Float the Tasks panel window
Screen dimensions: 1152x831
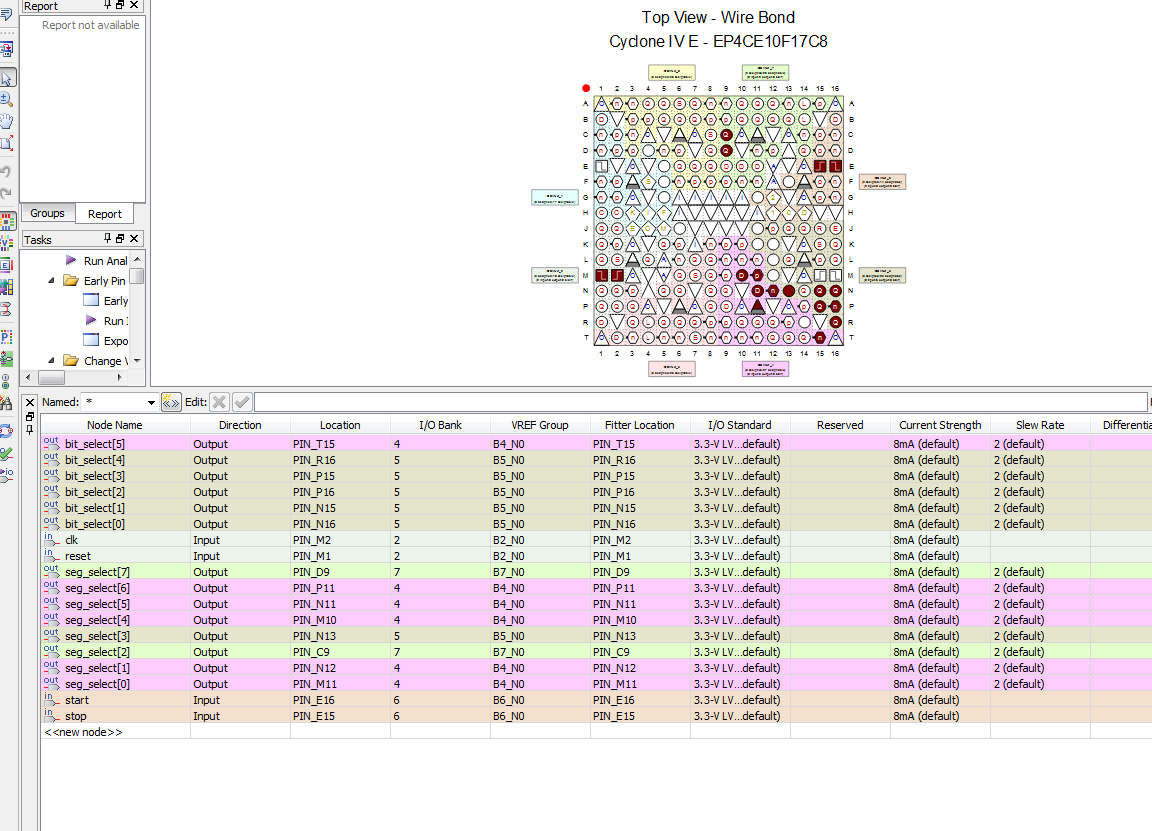tap(120, 238)
